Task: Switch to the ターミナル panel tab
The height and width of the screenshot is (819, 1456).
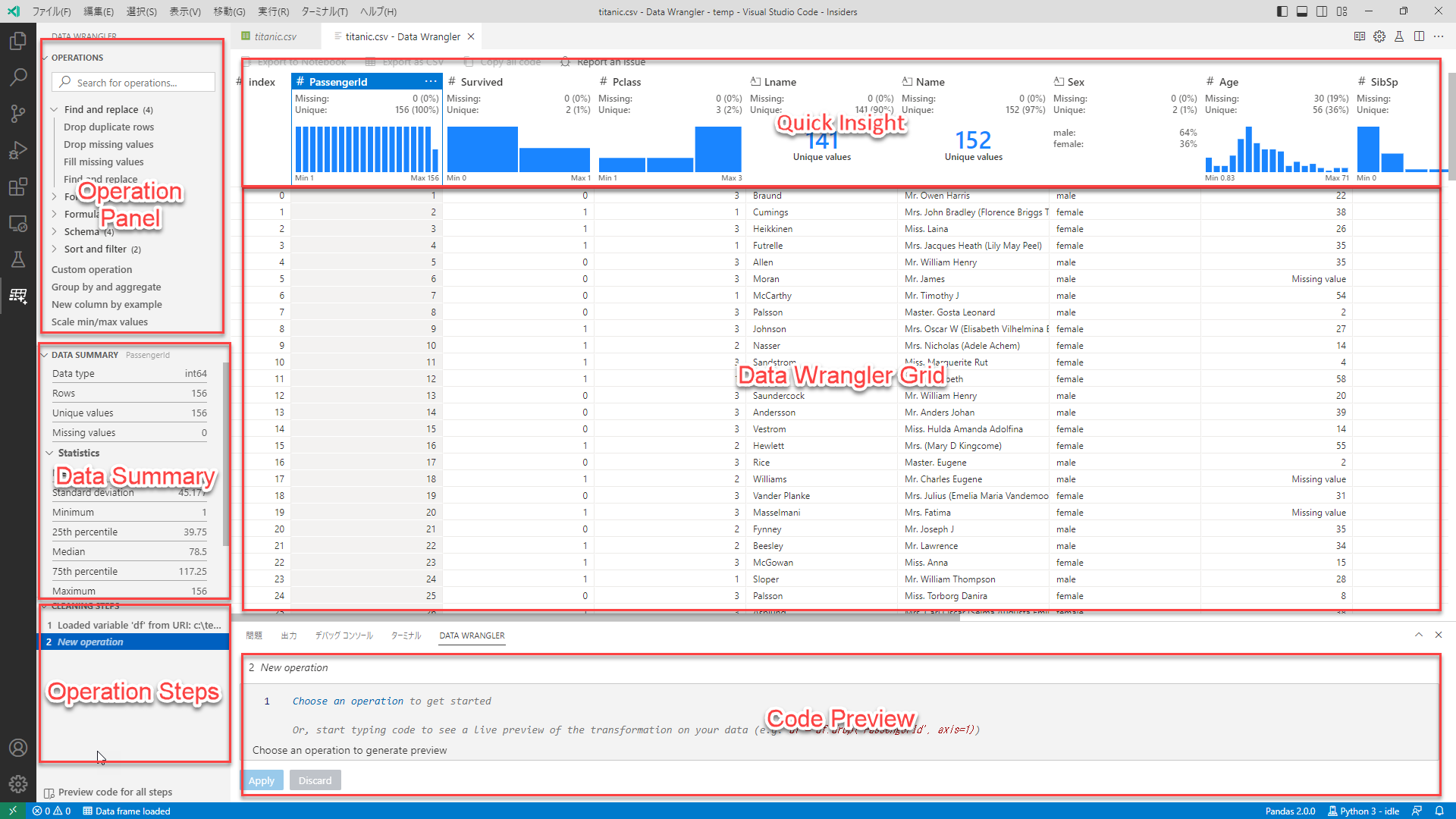Action: click(x=406, y=636)
